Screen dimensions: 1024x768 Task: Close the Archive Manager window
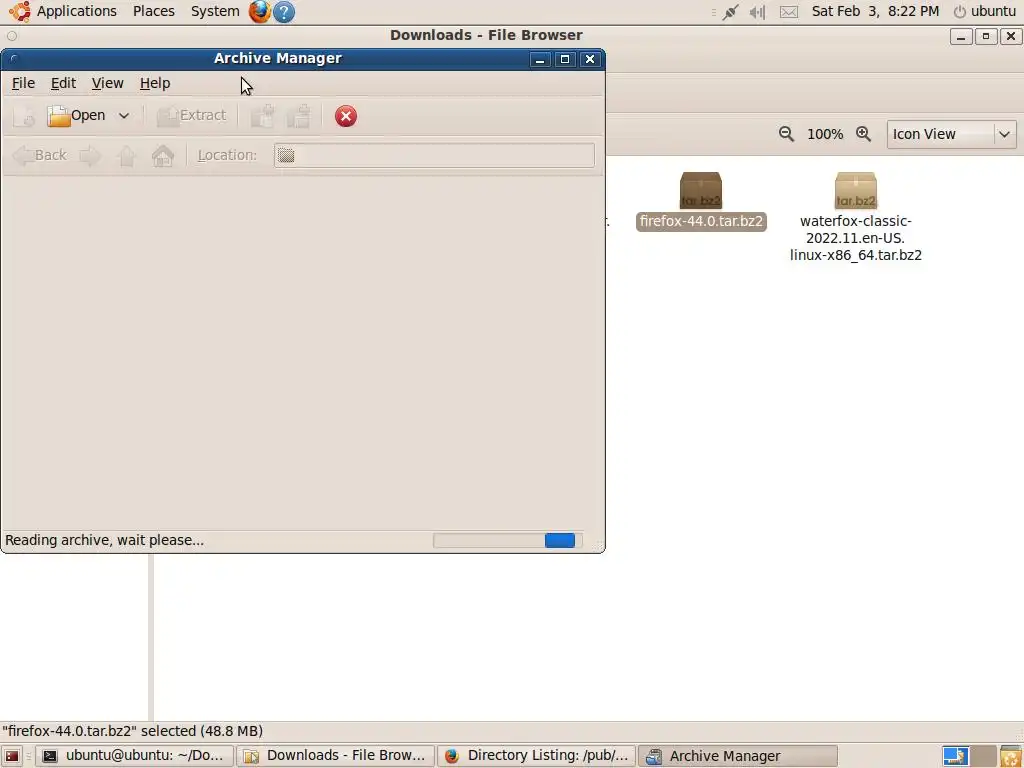pyautogui.click(x=590, y=59)
